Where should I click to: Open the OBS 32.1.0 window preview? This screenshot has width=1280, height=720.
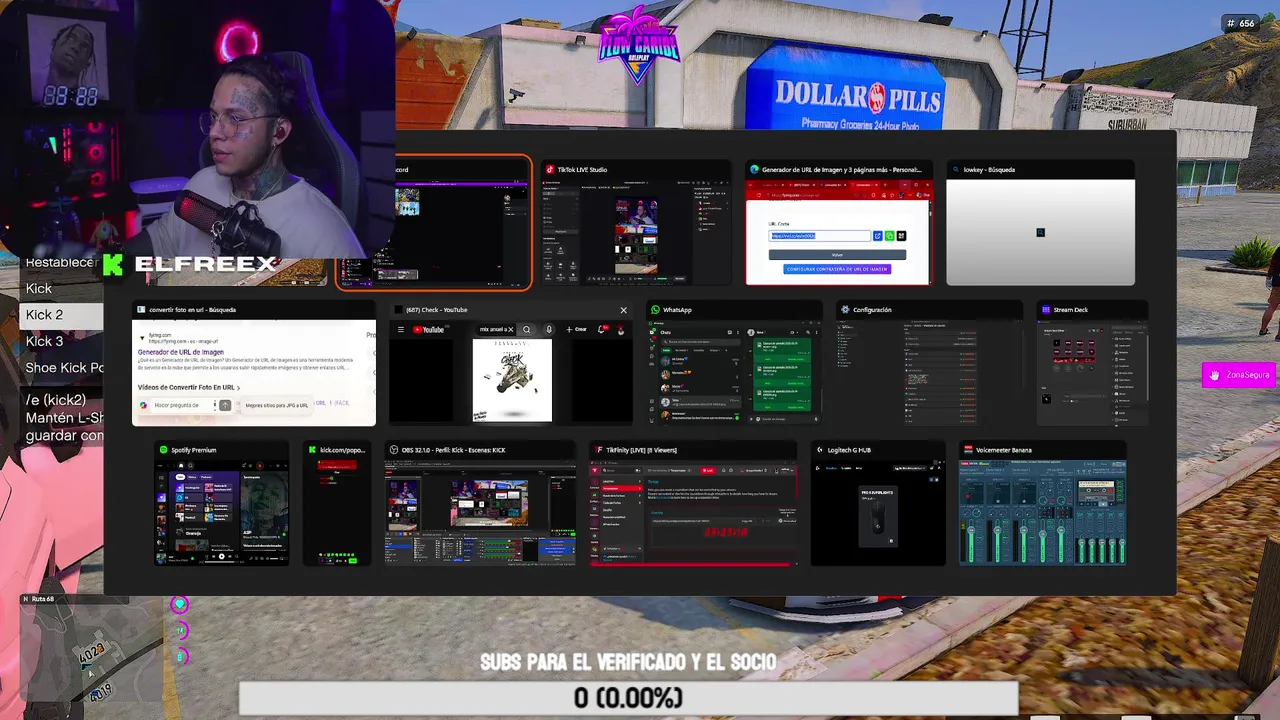(480, 504)
